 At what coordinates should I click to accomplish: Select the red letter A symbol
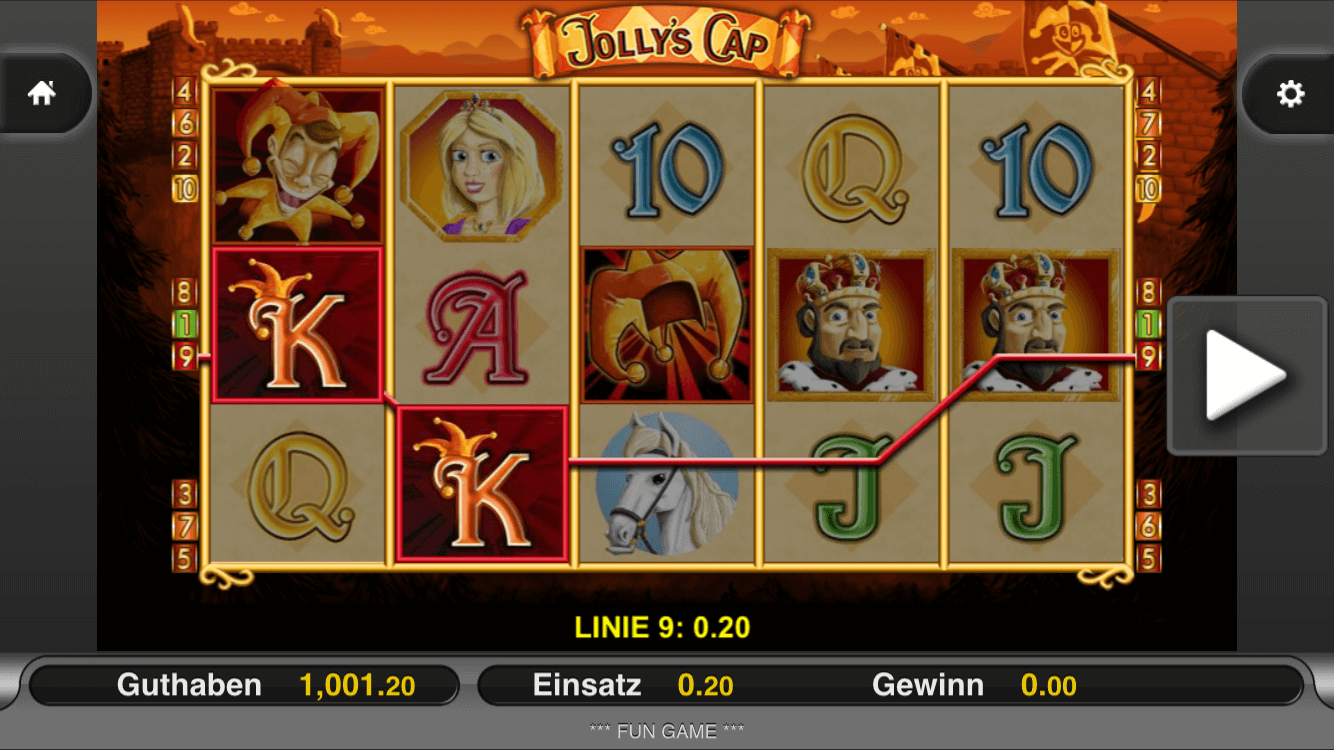[482, 325]
